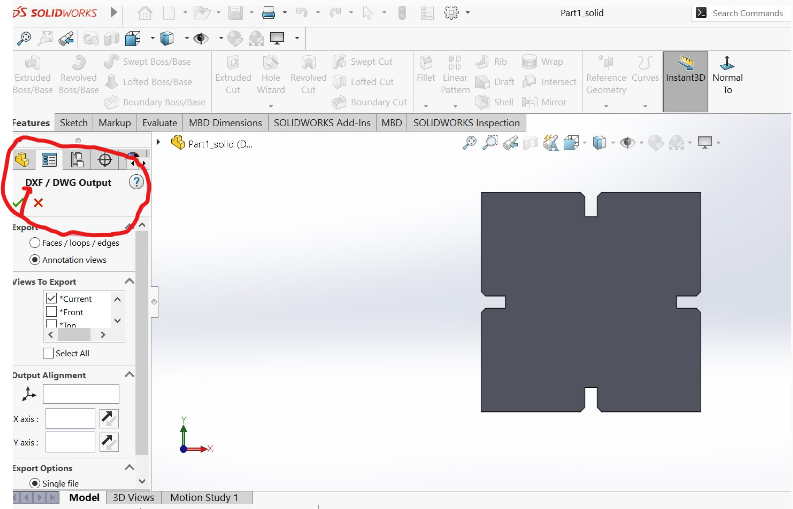Viewport: 793px width, 509px height.
Task: Switch to the Markup tab
Action: click(114, 122)
